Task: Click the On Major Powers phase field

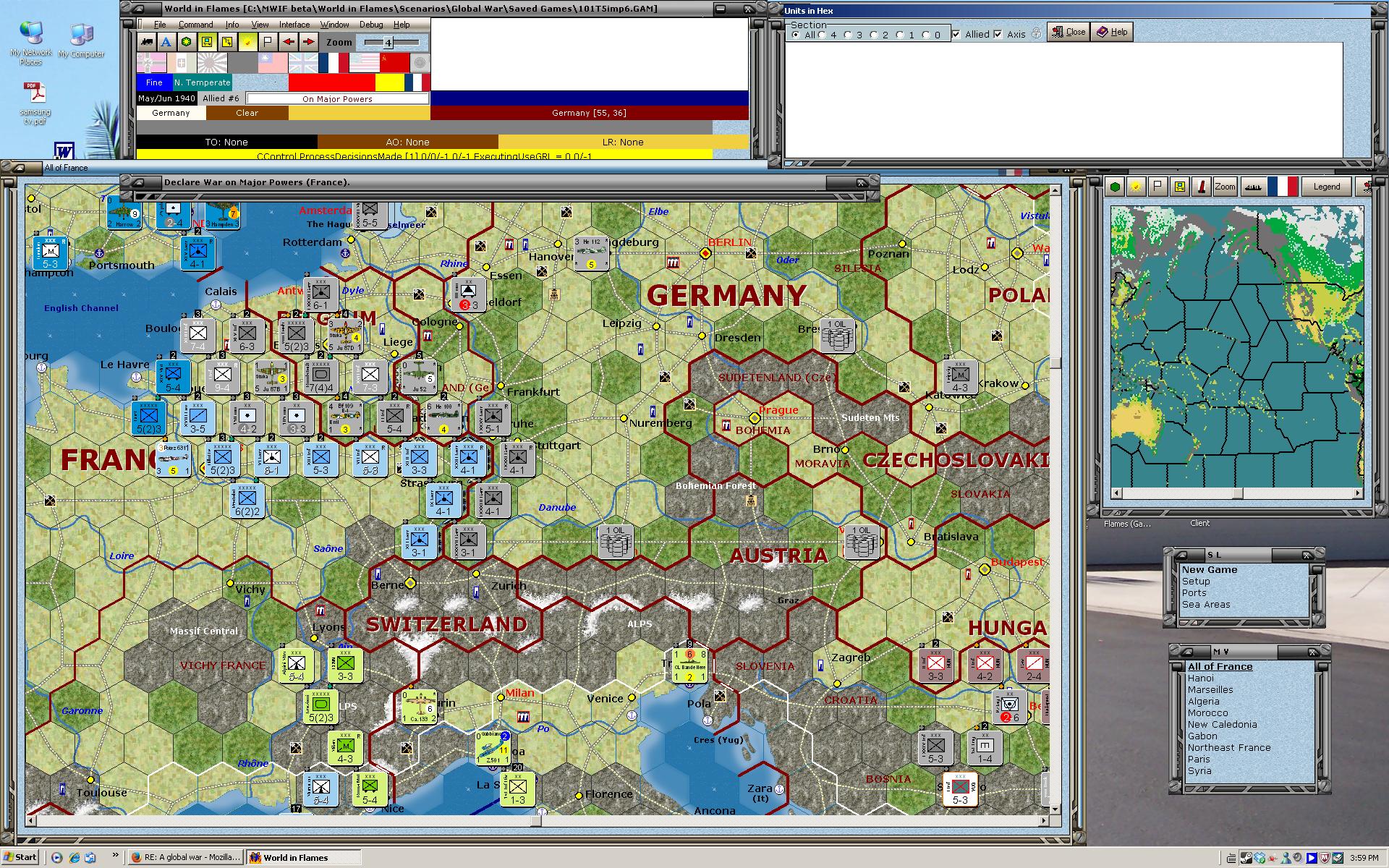Action: [337, 98]
